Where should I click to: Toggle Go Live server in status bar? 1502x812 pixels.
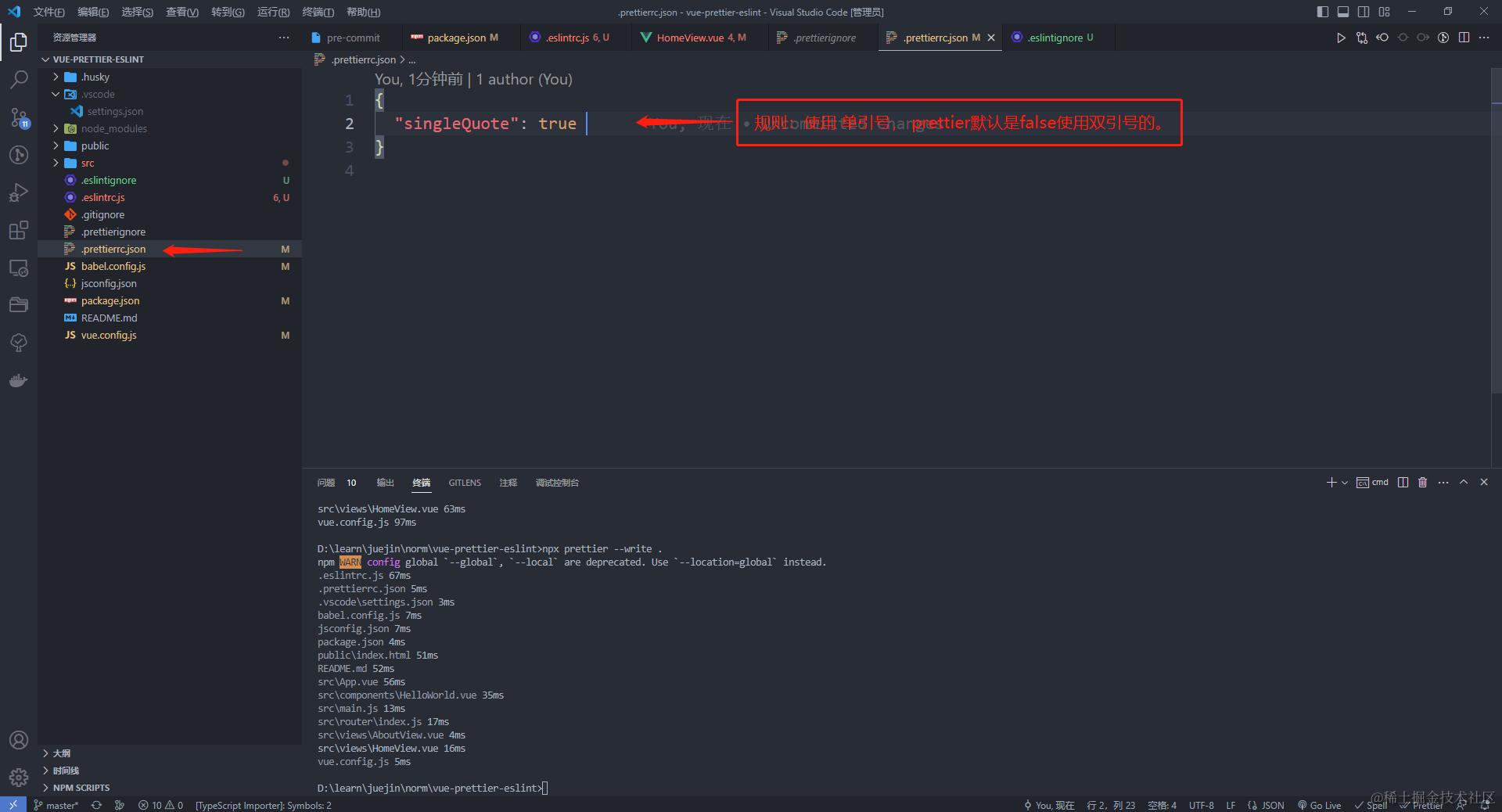[x=1320, y=805]
